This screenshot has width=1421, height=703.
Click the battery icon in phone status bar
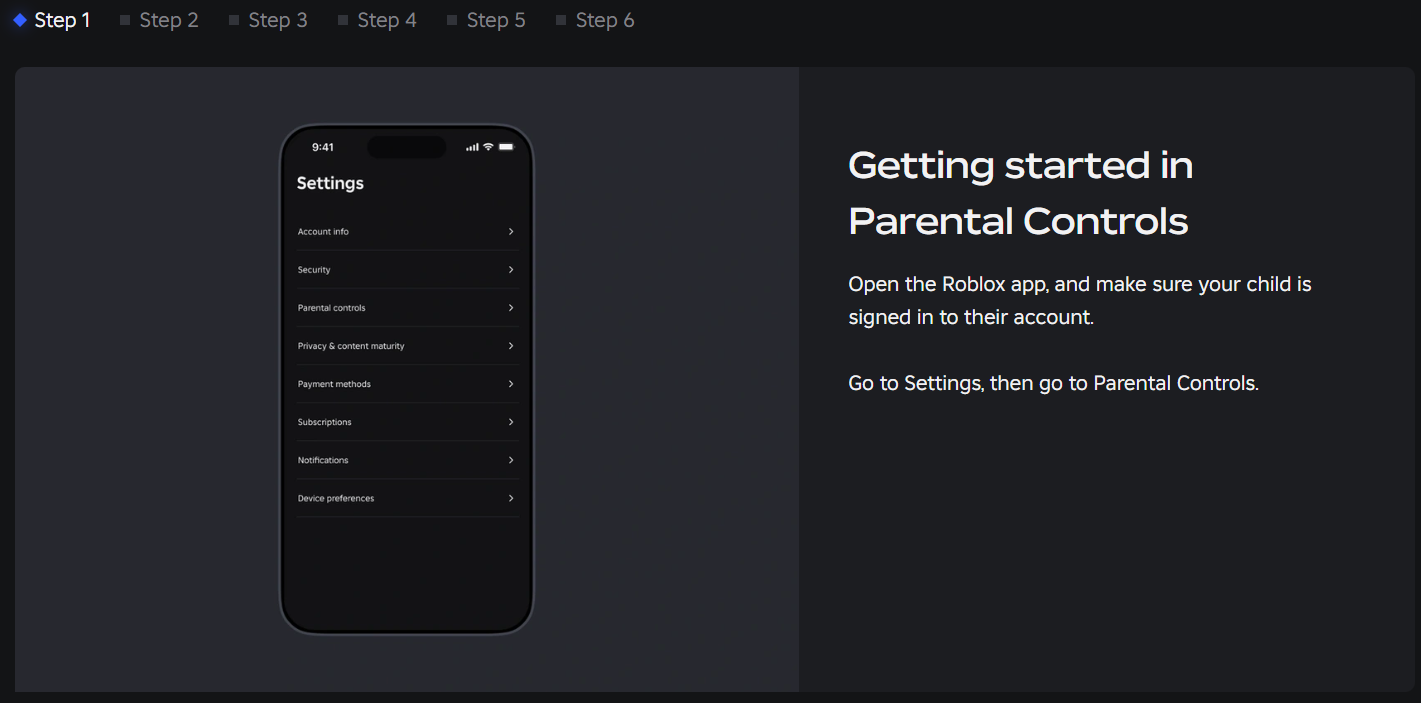506,147
